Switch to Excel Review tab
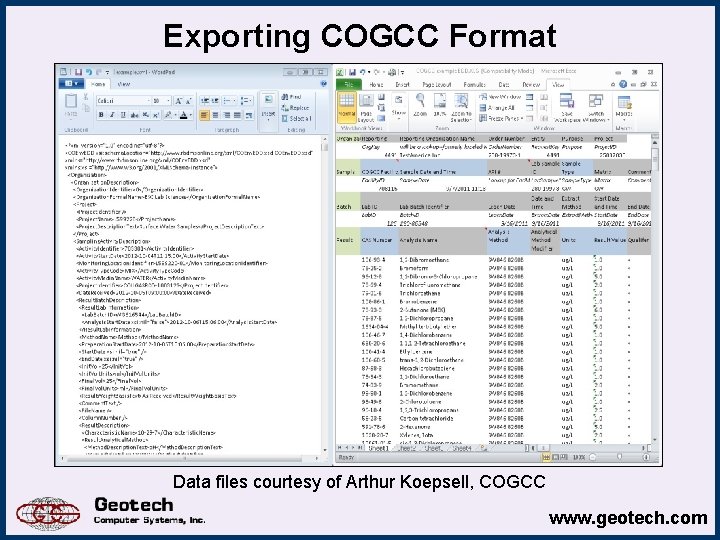 pos(531,84)
